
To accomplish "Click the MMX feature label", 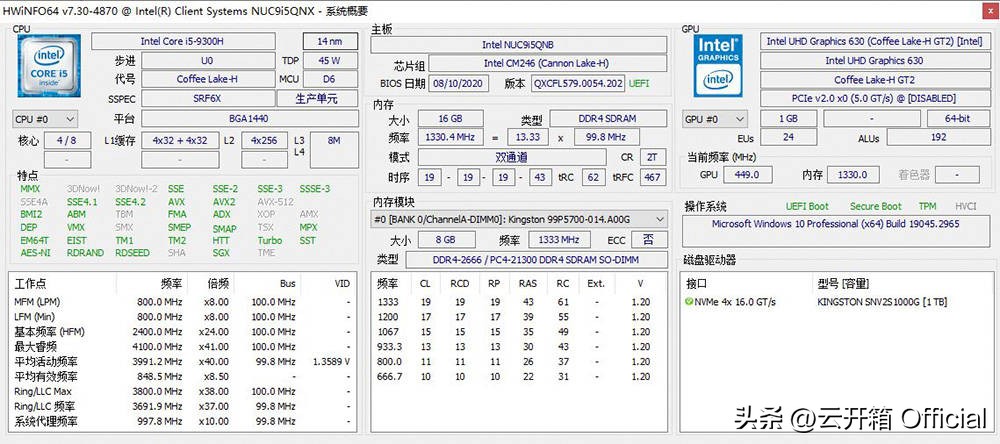I will click(x=30, y=189).
